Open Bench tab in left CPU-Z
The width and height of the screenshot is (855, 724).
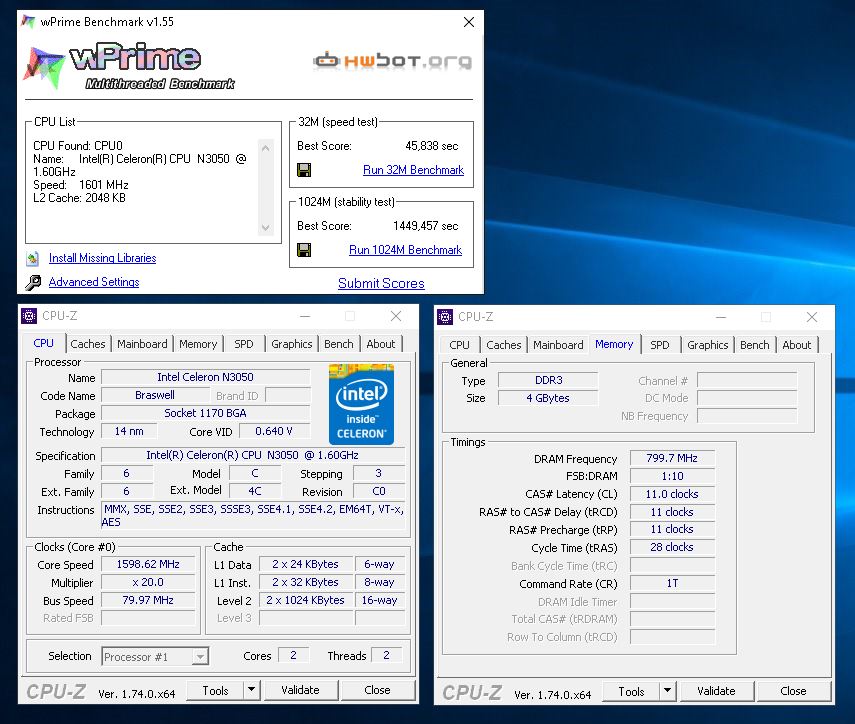click(339, 344)
